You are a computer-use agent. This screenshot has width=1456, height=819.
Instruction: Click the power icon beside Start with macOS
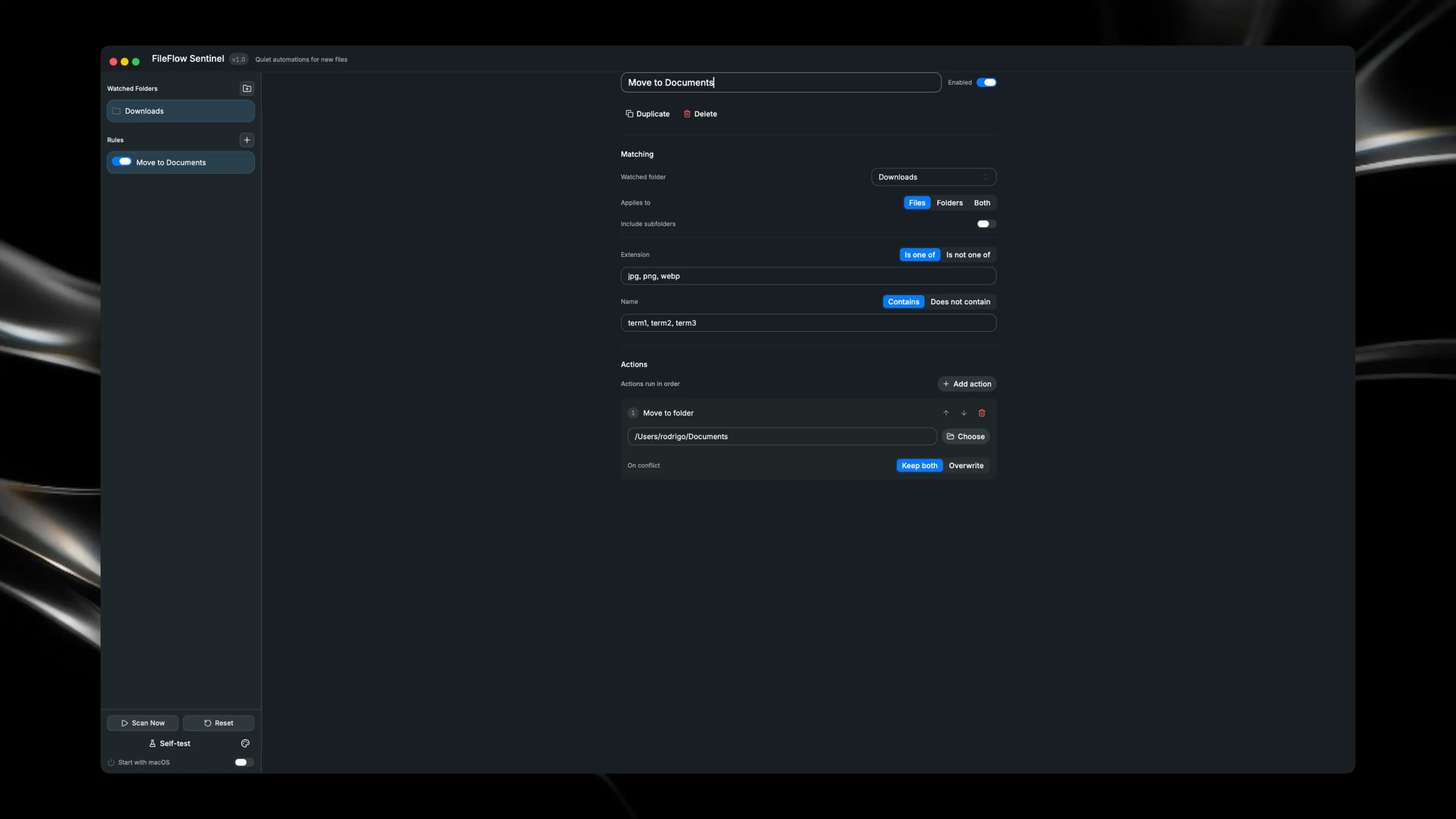coord(111,763)
